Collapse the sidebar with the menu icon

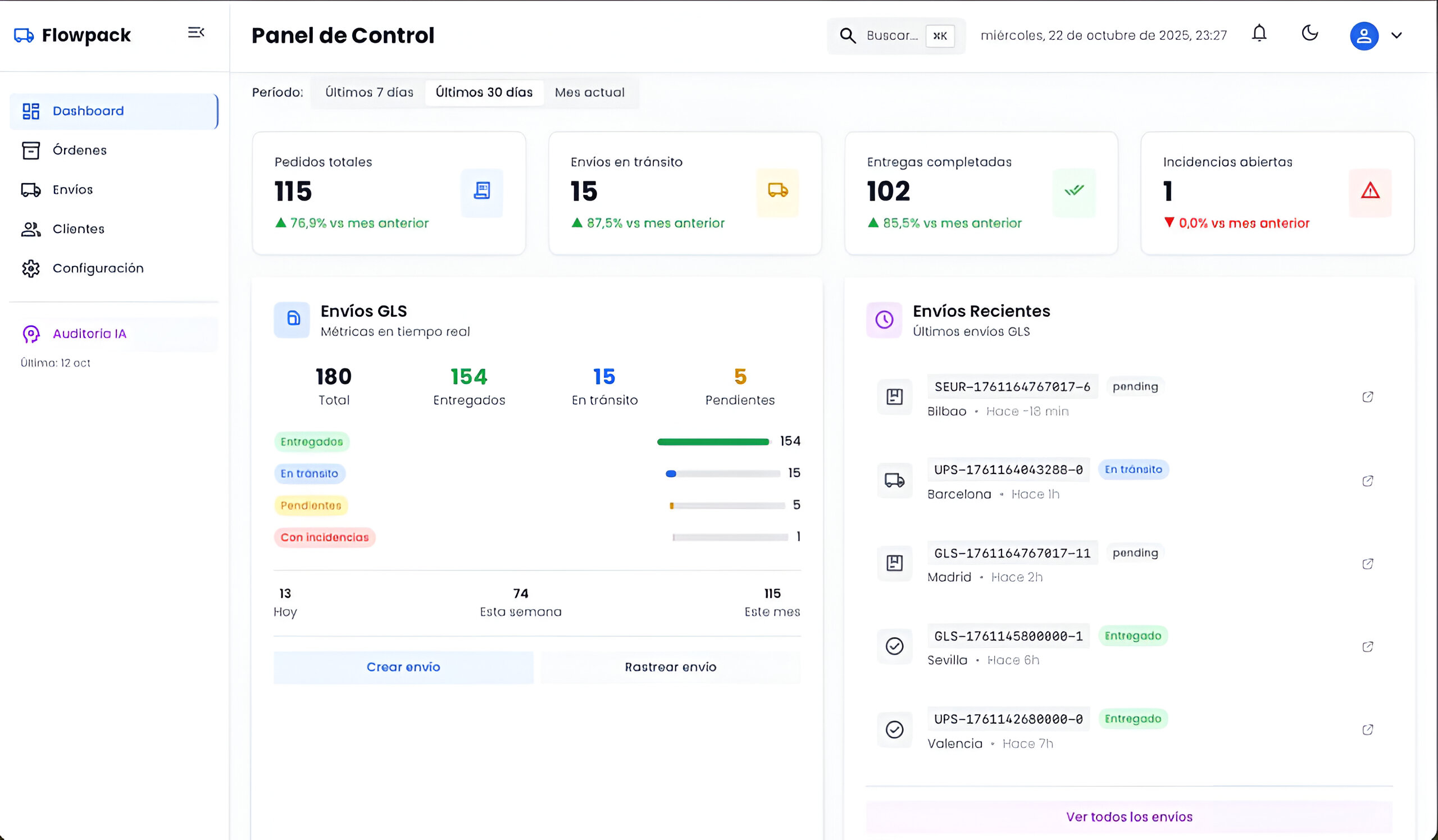point(195,33)
